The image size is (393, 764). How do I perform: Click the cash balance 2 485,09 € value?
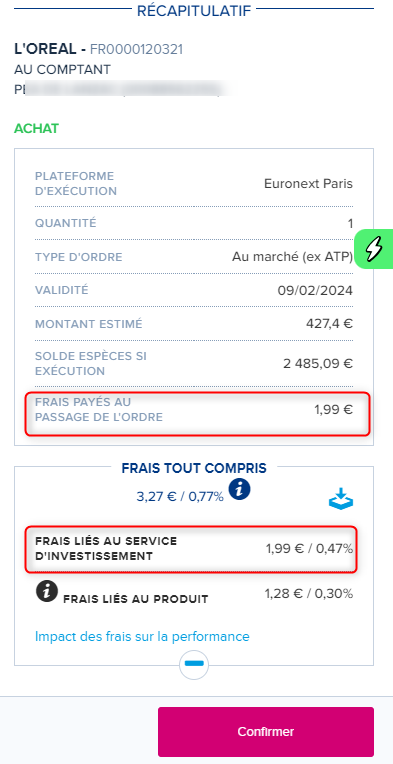(x=318, y=363)
